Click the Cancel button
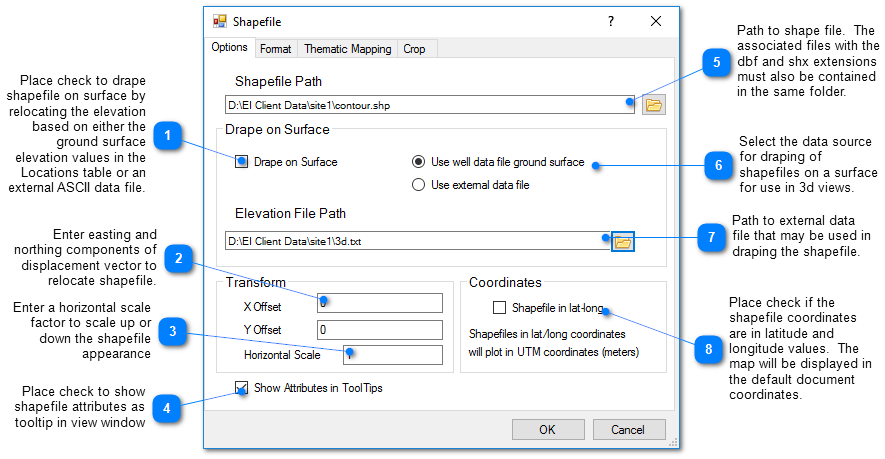The height and width of the screenshot is (459, 885). click(x=629, y=429)
